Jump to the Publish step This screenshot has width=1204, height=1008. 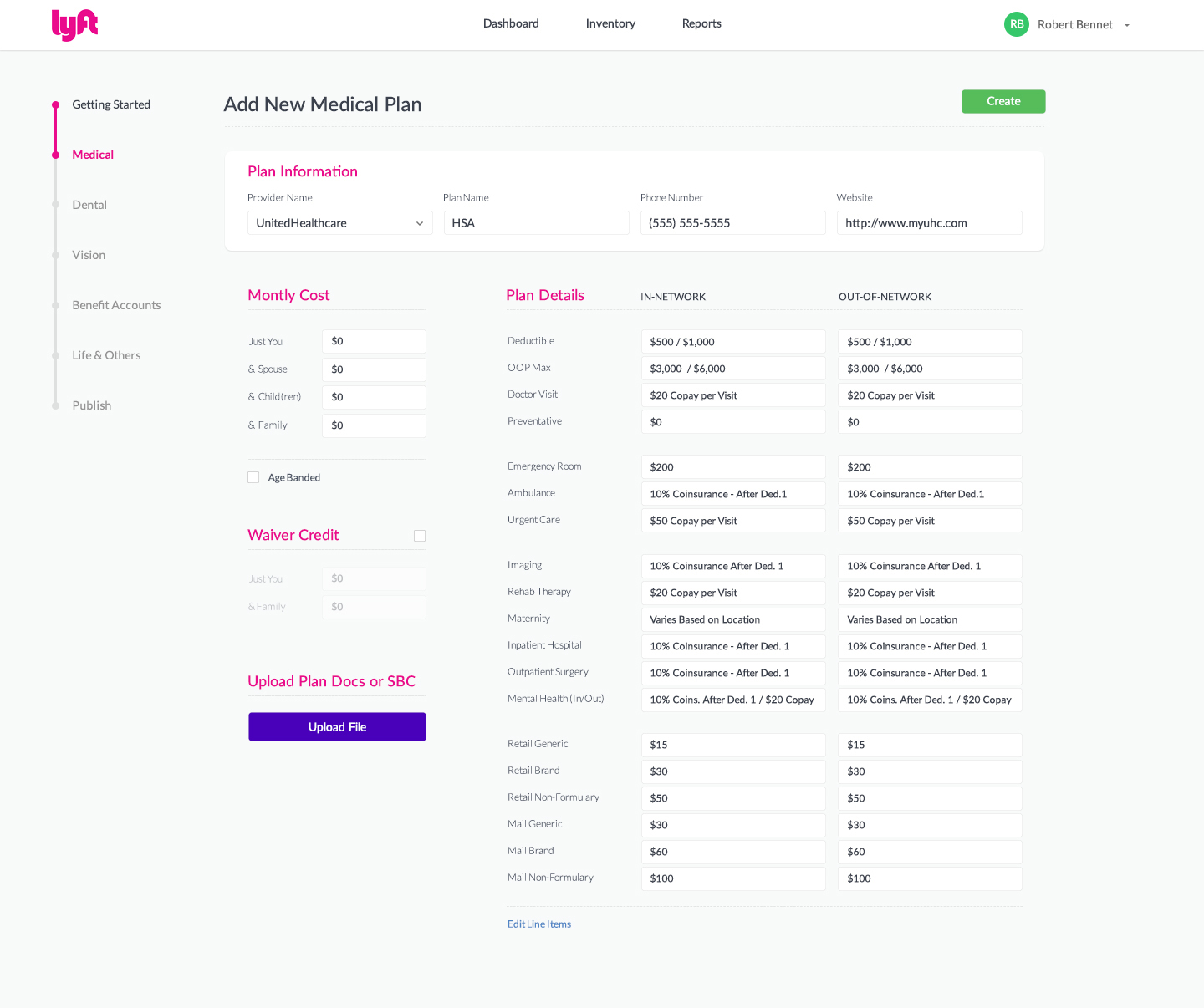coord(91,405)
